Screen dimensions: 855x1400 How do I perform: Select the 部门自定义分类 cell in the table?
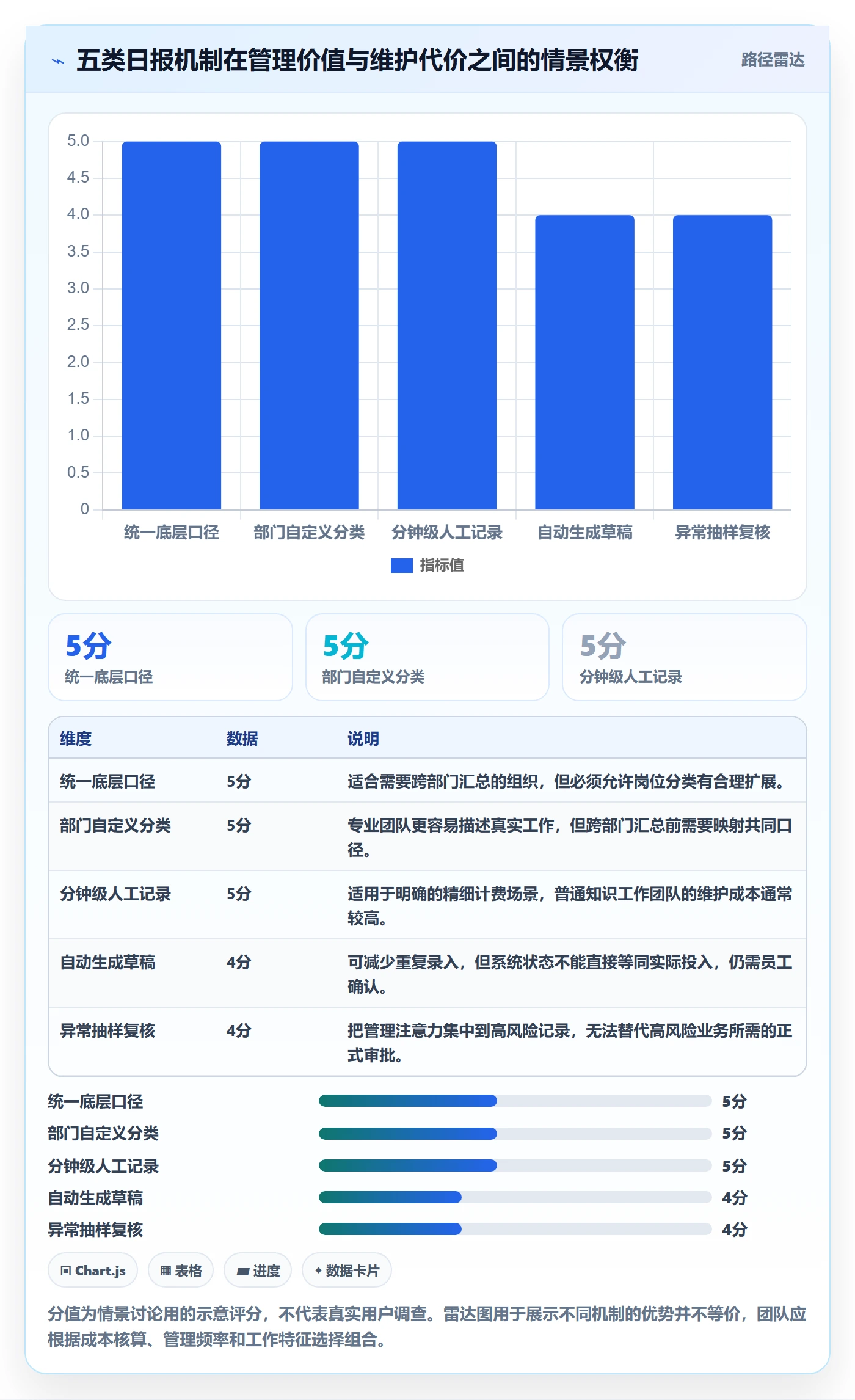(x=115, y=825)
